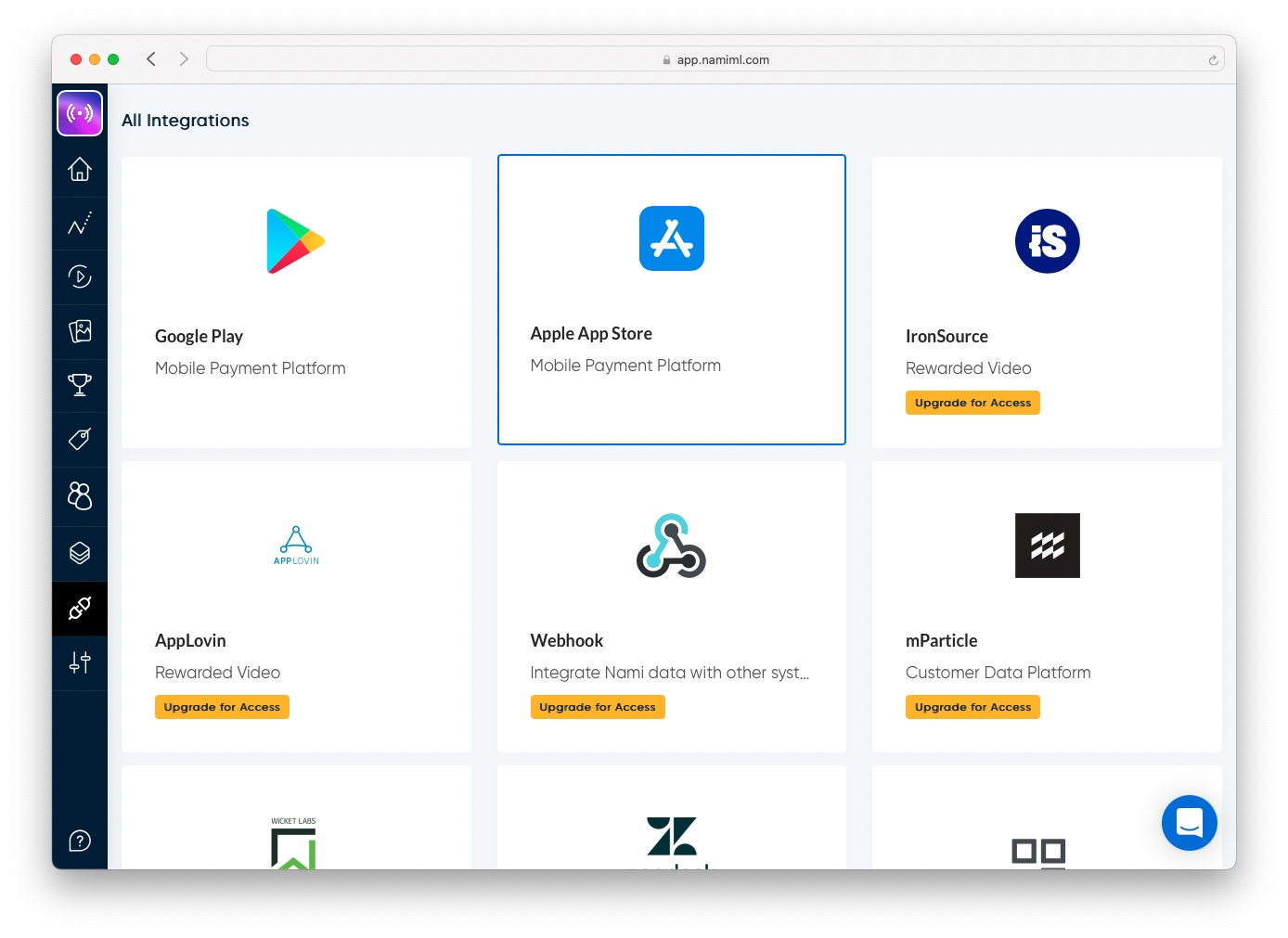Click the trophy sidebar icon

tap(80, 384)
